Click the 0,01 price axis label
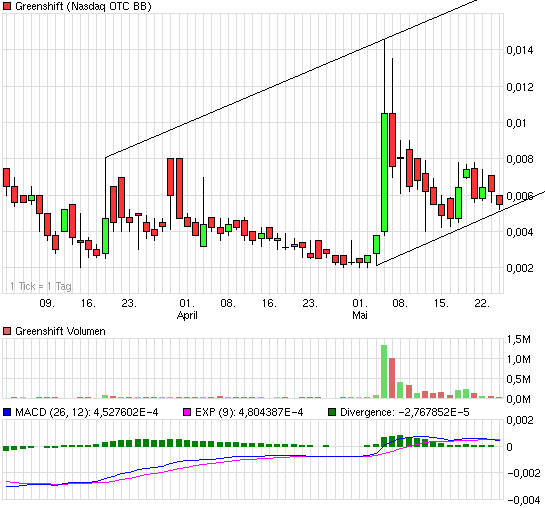Viewport: 545px width, 508px height. [517, 123]
